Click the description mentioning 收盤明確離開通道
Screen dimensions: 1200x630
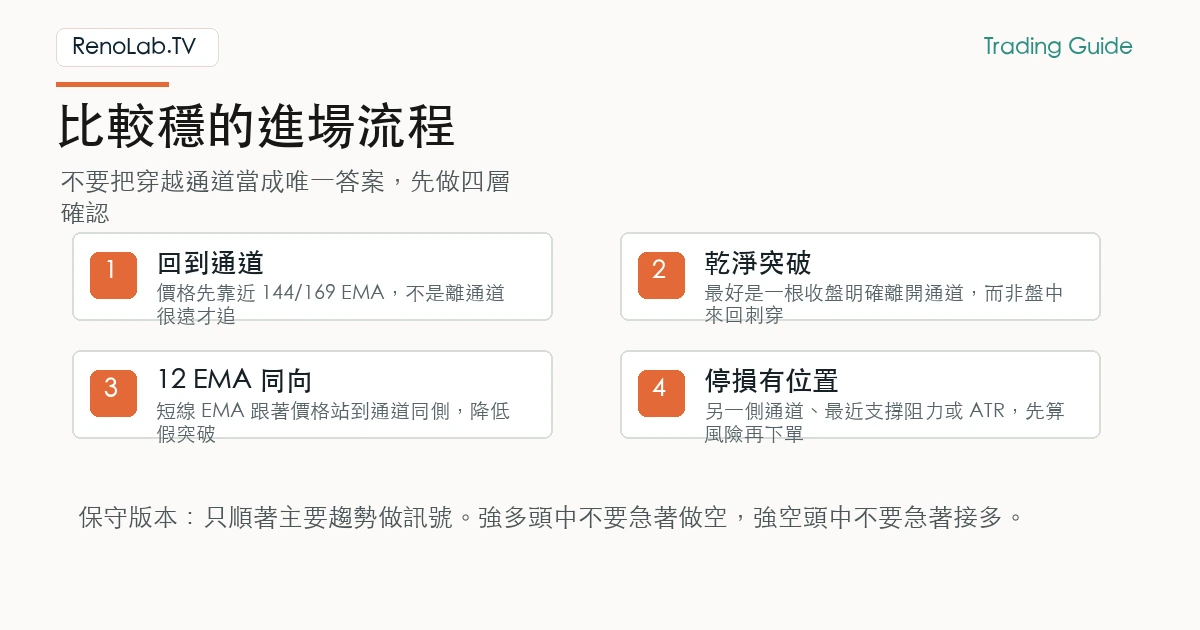pos(884,304)
